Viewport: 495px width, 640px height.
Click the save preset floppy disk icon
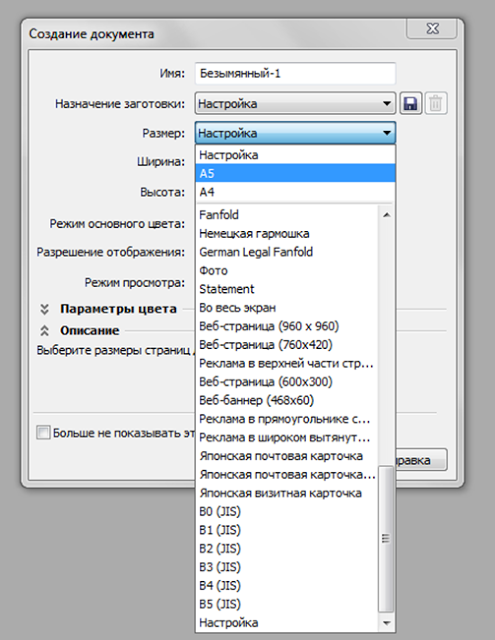pos(410,103)
